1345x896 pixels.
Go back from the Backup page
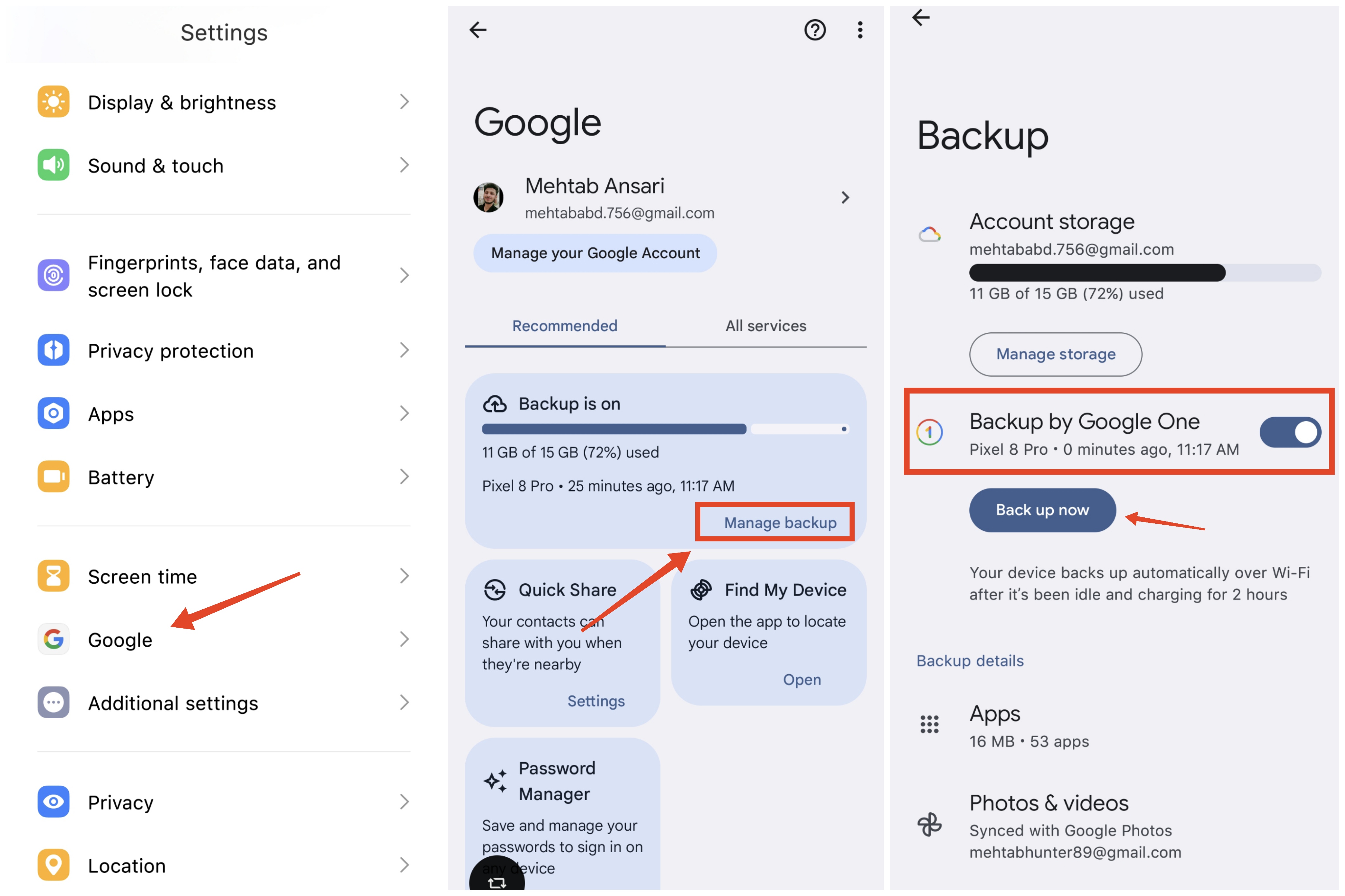(x=920, y=17)
